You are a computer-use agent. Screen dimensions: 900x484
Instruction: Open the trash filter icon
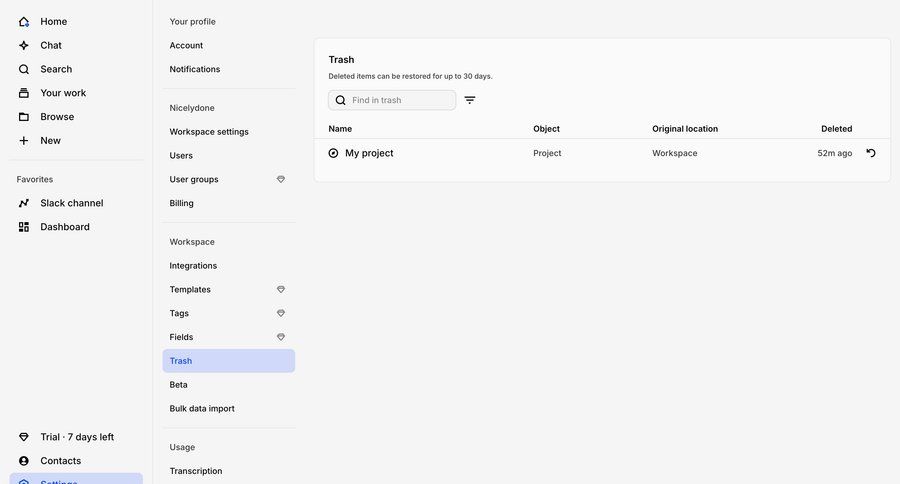[x=470, y=100]
